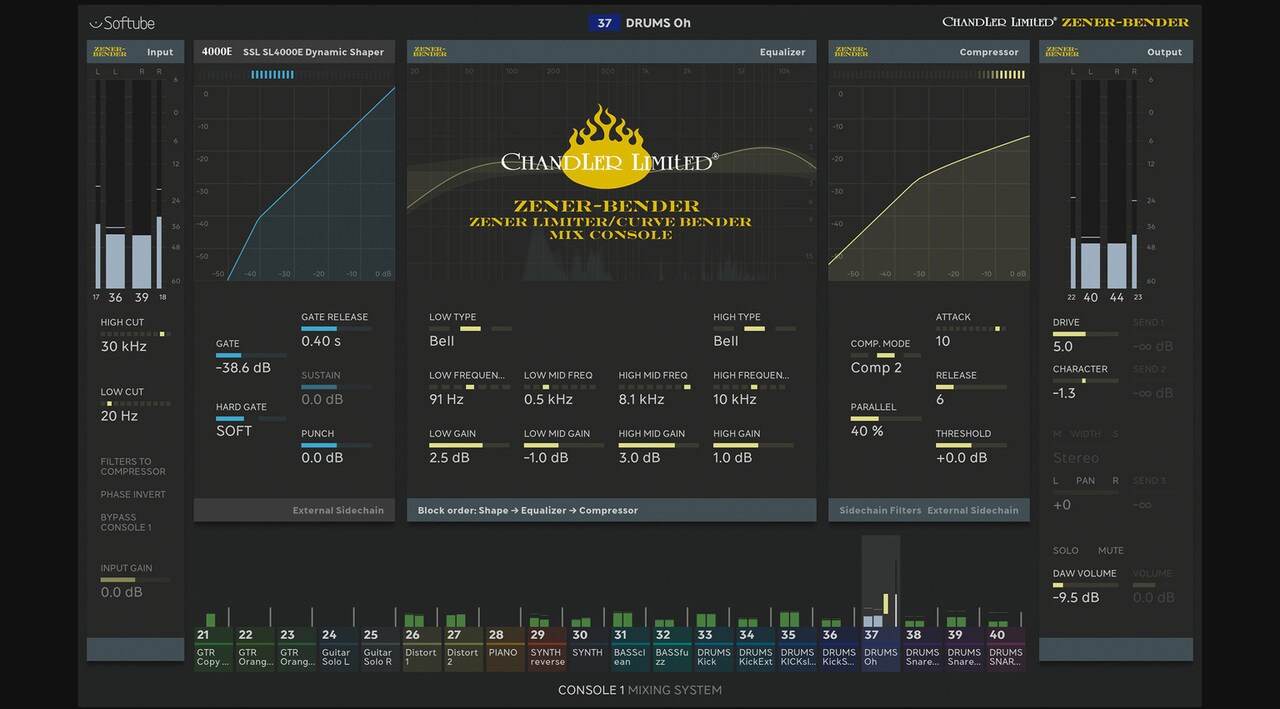The height and width of the screenshot is (709, 1280).
Task: Click the Zener-Bender badge in the Input header
Action: point(109,51)
